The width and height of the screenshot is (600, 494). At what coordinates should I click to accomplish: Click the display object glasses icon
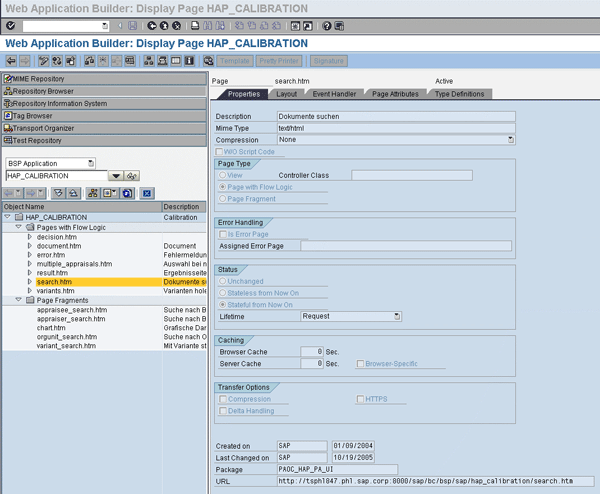(132, 176)
